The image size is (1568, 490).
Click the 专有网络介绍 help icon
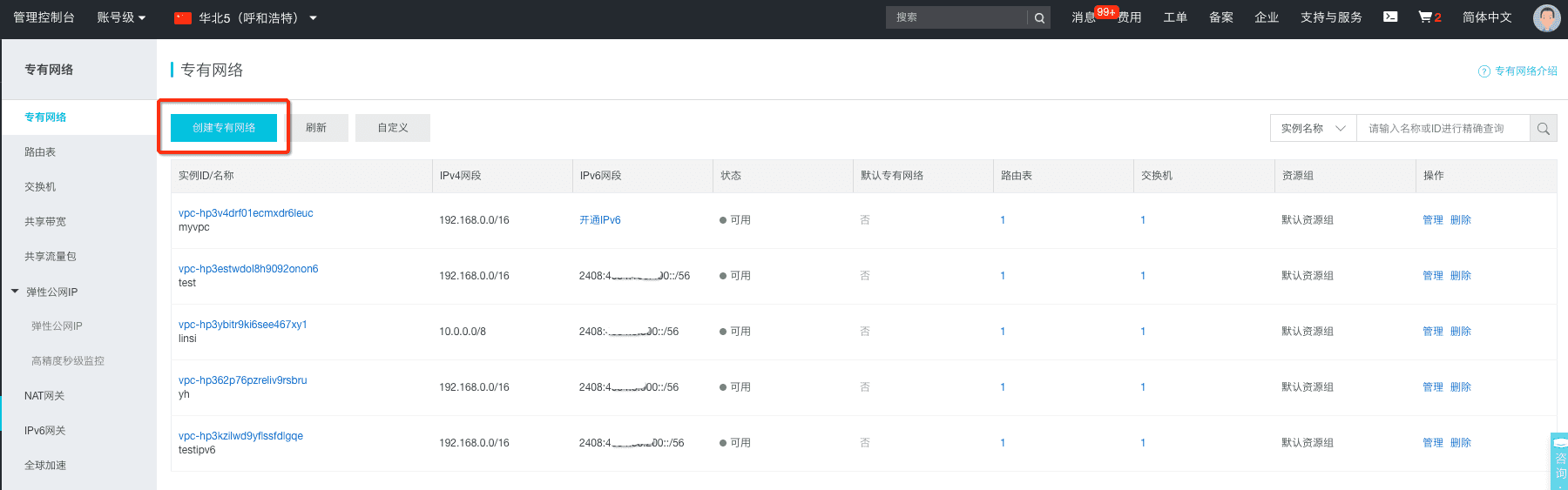click(x=1484, y=71)
